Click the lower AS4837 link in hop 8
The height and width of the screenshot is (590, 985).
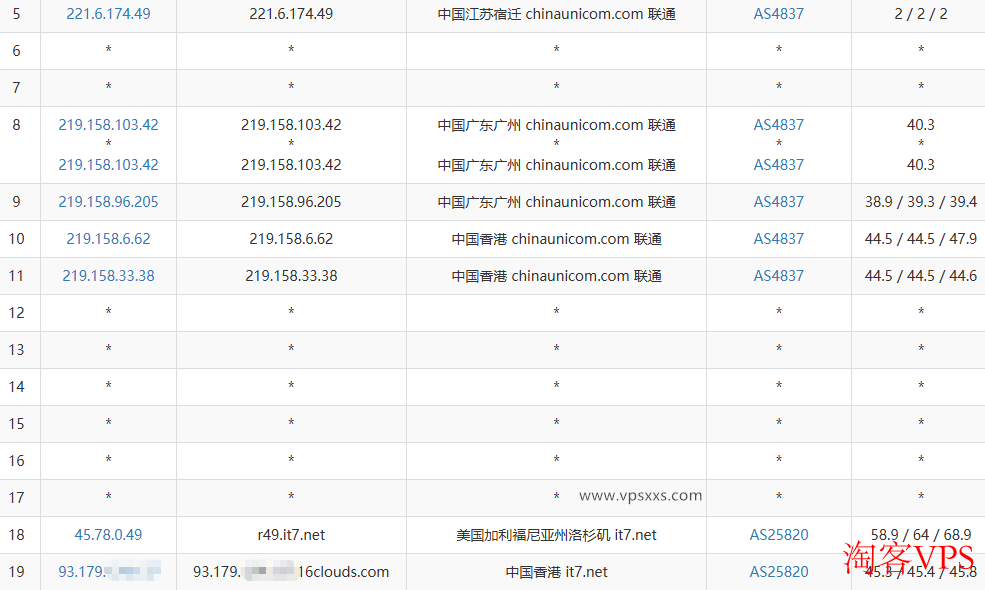pyautogui.click(x=778, y=164)
